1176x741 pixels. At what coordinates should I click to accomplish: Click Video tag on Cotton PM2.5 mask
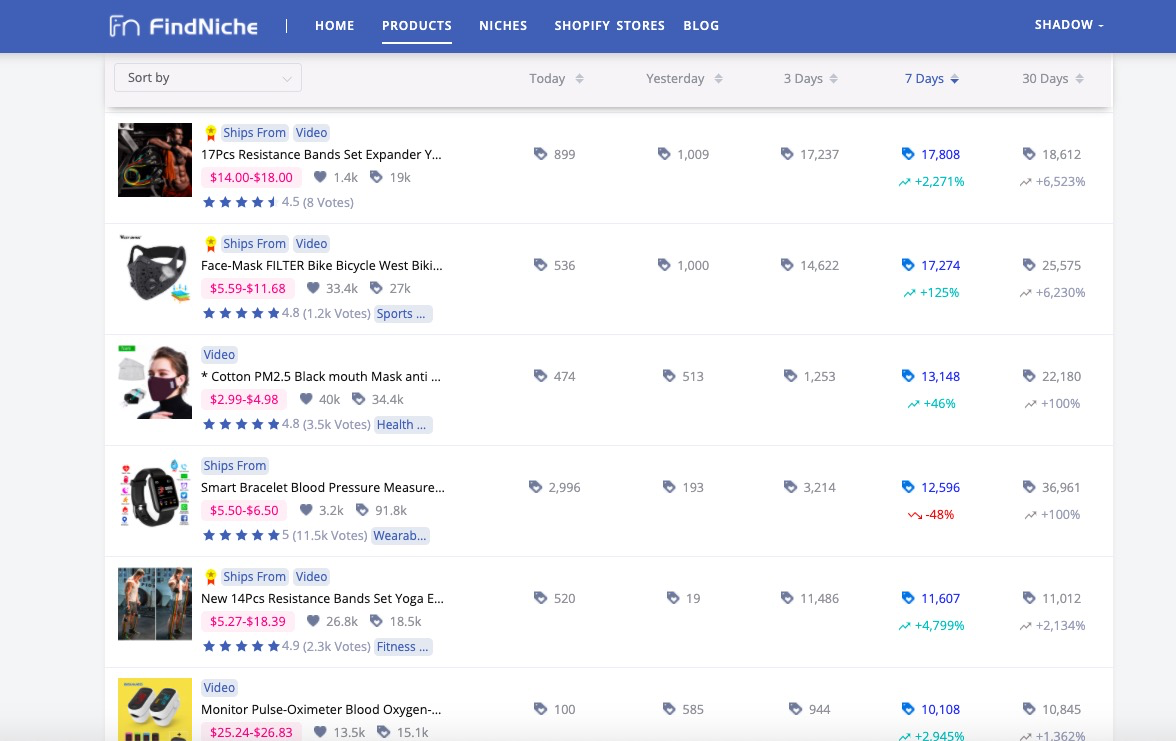click(219, 355)
